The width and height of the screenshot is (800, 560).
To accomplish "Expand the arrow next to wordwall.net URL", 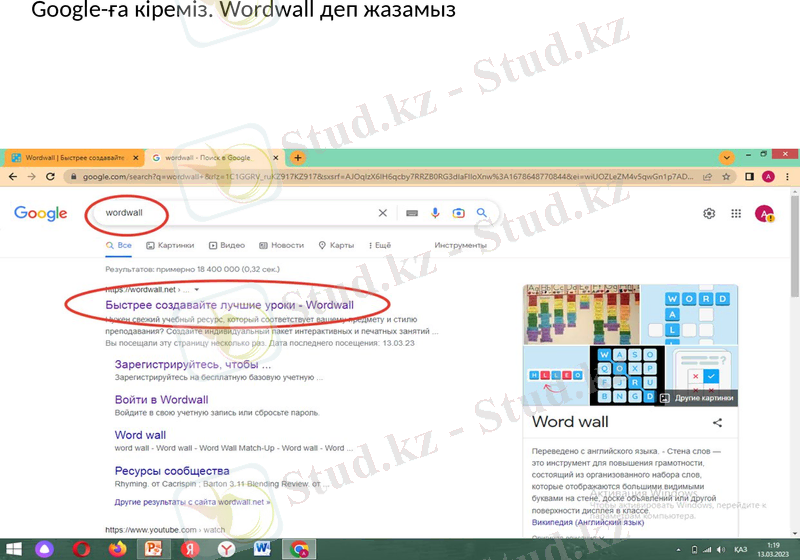I will pos(196,290).
